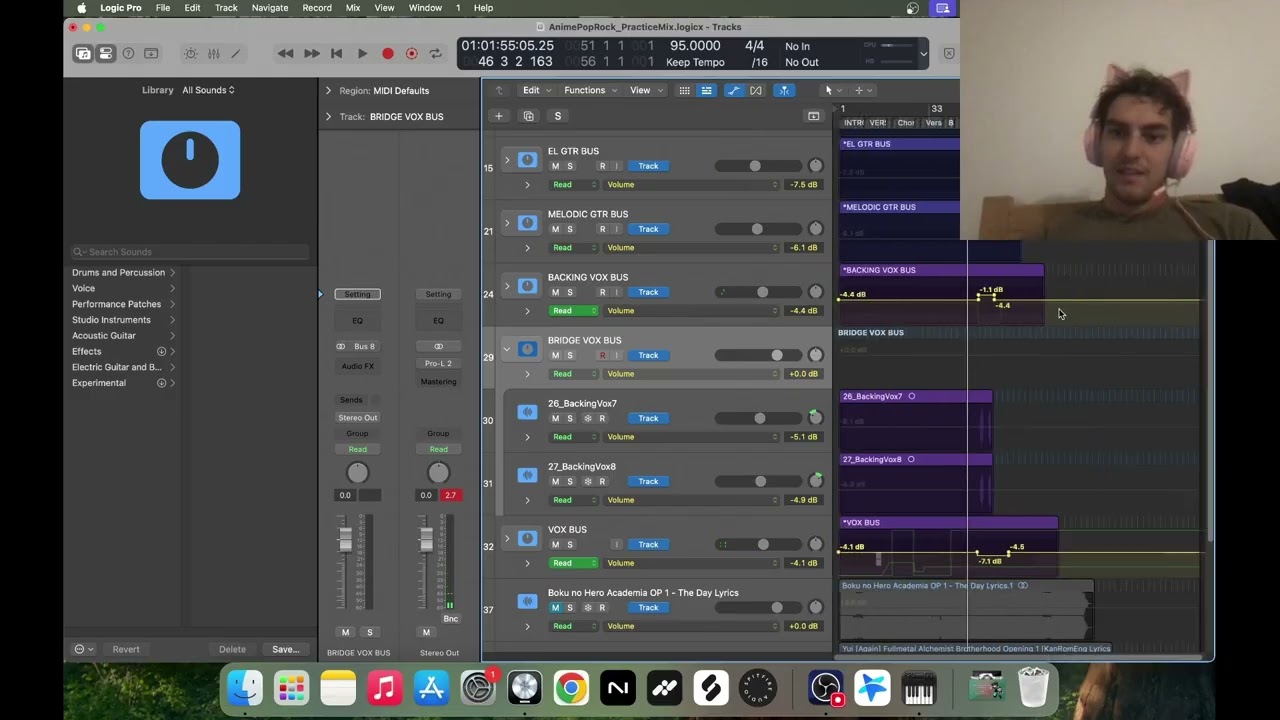Open the Functions menu in tracks area
The image size is (1280, 720).
tap(590, 90)
